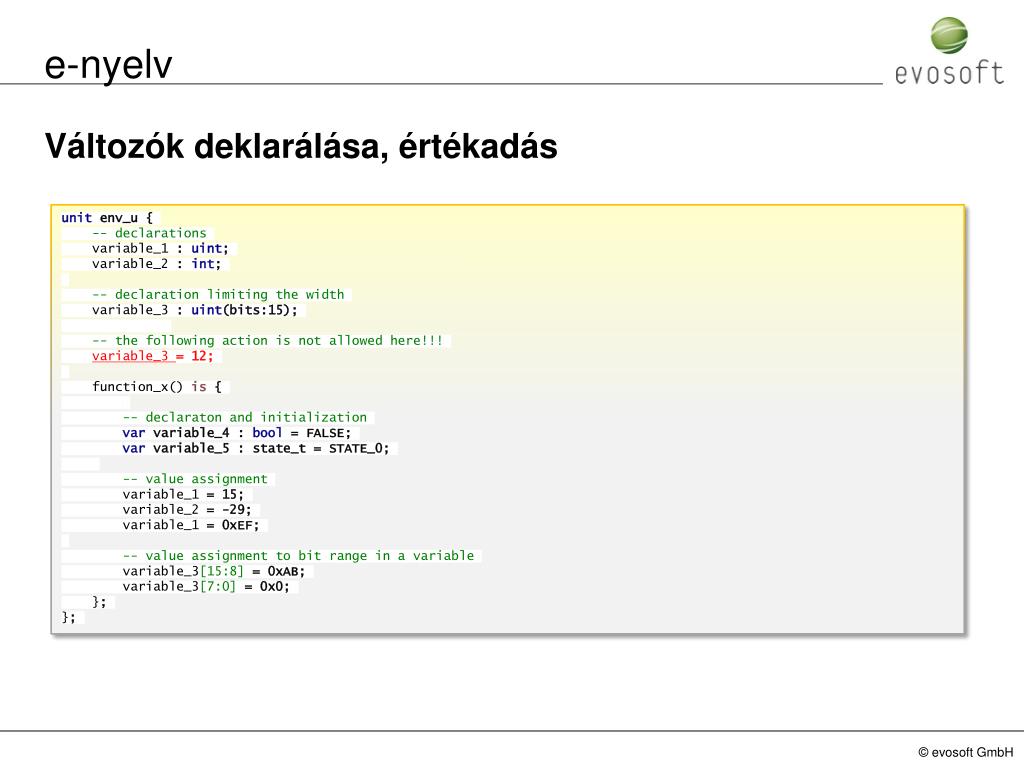Select the '-- declarations' comment line
This screenshot has width=1024, height=768.
click(x=149, y=233)
